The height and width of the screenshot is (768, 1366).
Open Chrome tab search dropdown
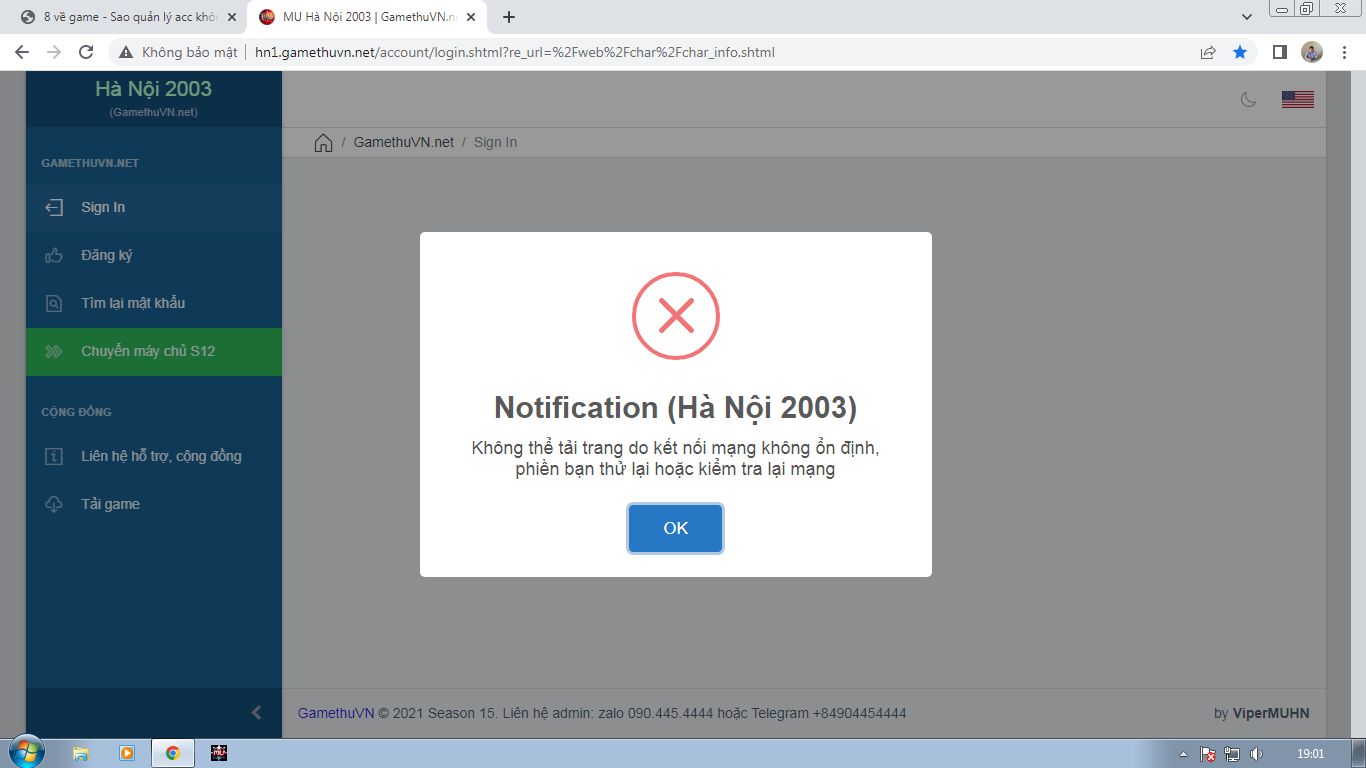click(1246, 17)
